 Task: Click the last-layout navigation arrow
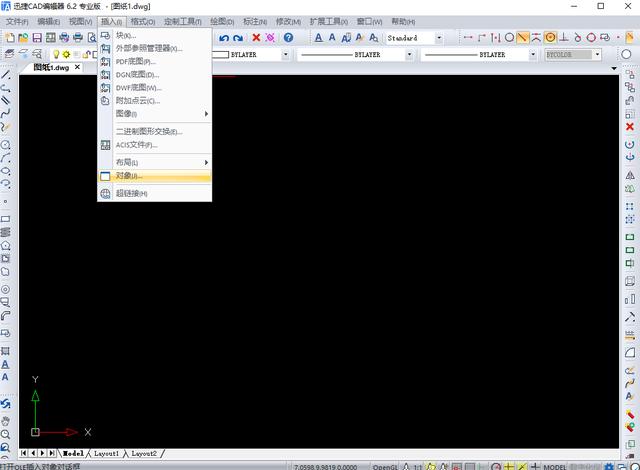point(52,453)
